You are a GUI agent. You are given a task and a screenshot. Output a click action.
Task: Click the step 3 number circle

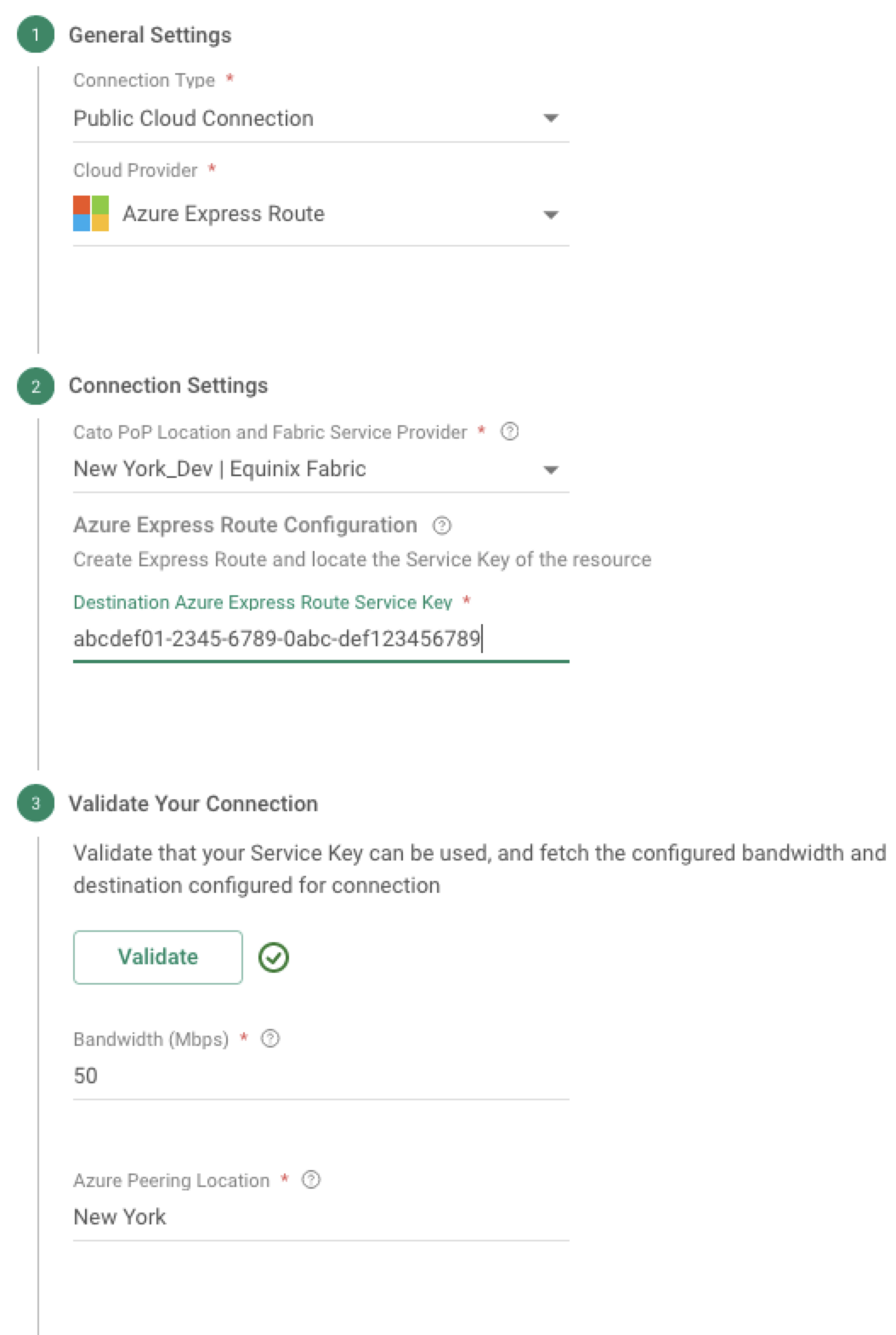[36, 804]
